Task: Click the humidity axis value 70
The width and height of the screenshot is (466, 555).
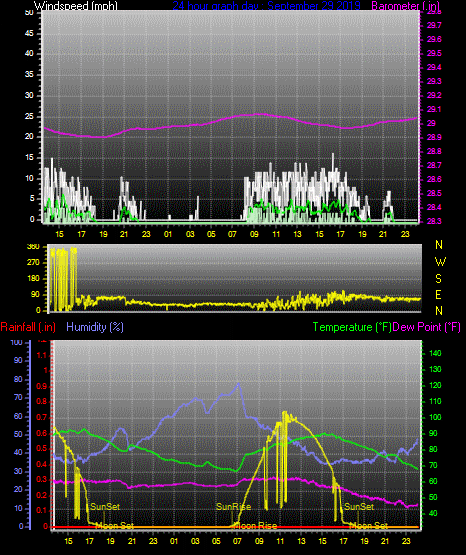Action: click(x=18, y=397)
